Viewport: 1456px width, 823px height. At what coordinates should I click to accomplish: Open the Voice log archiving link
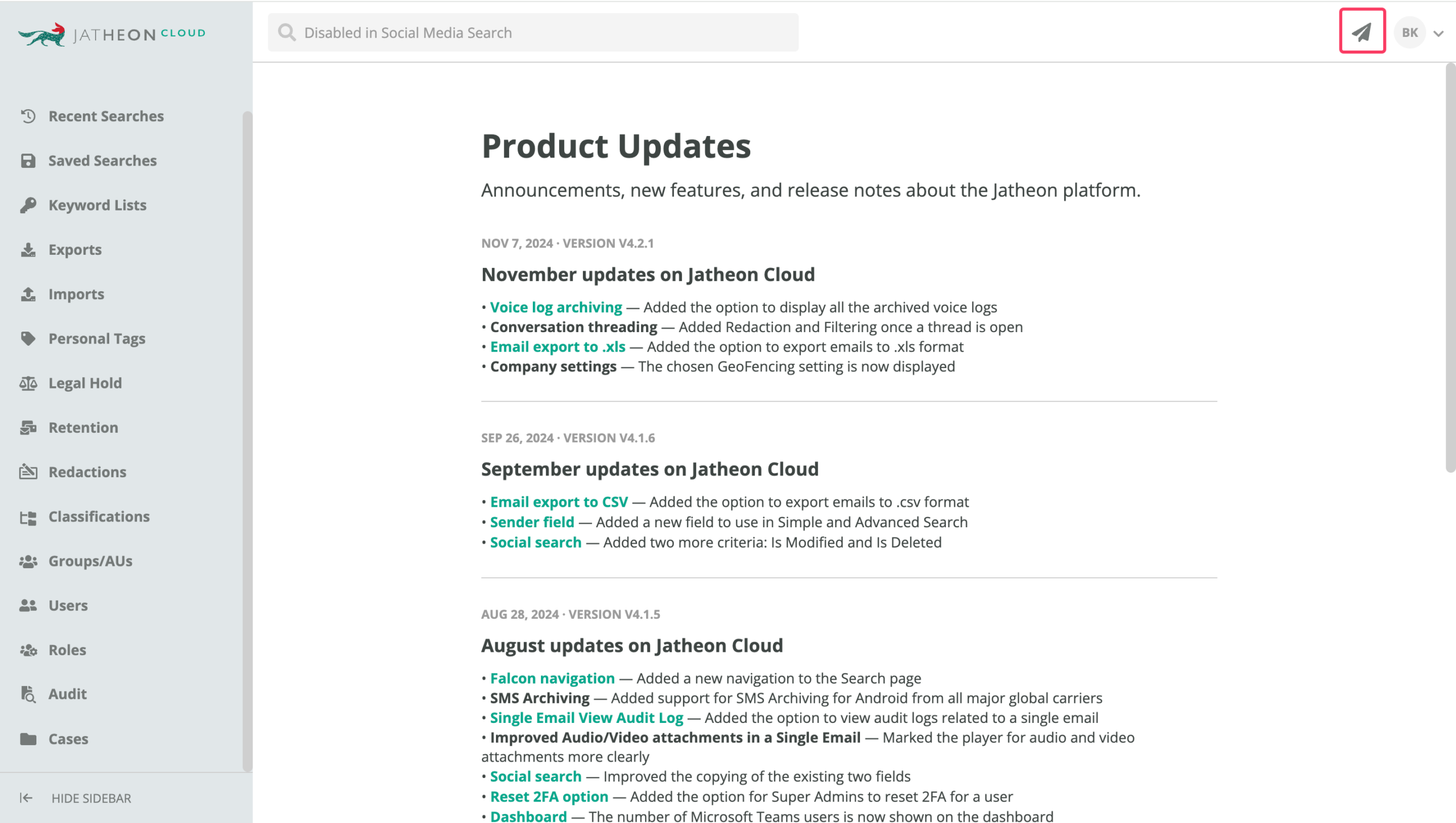[x=556, y=307]
